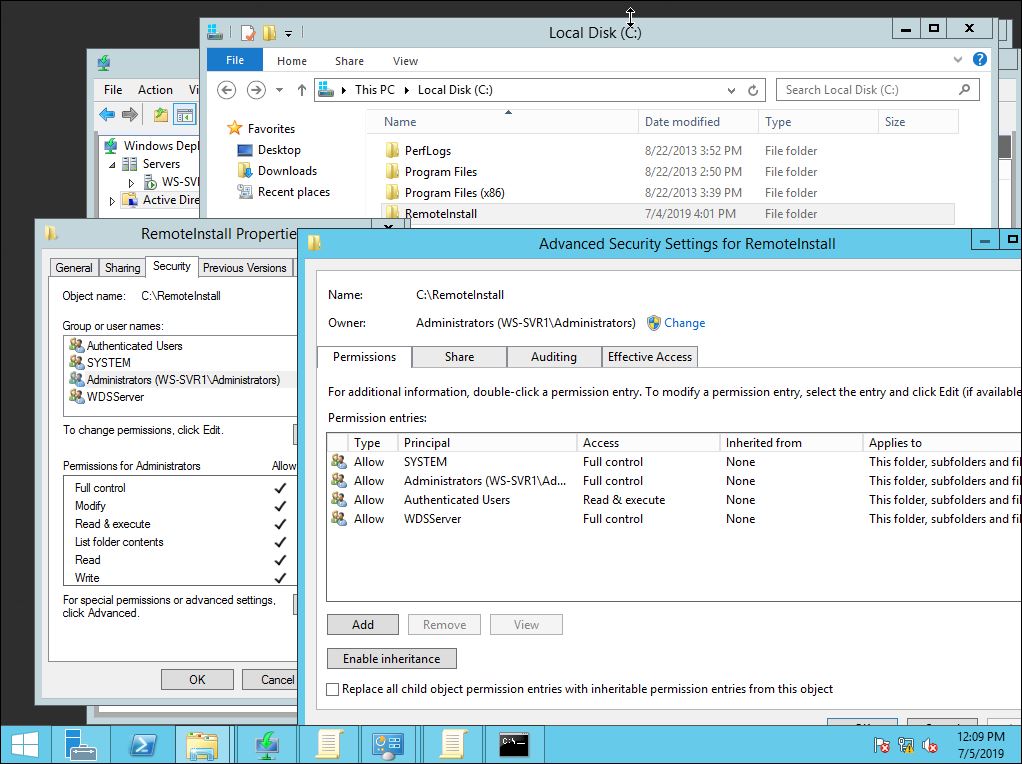Open the Home ribbon tab
Screen dimensions: 1022x764
click(291, 61)
